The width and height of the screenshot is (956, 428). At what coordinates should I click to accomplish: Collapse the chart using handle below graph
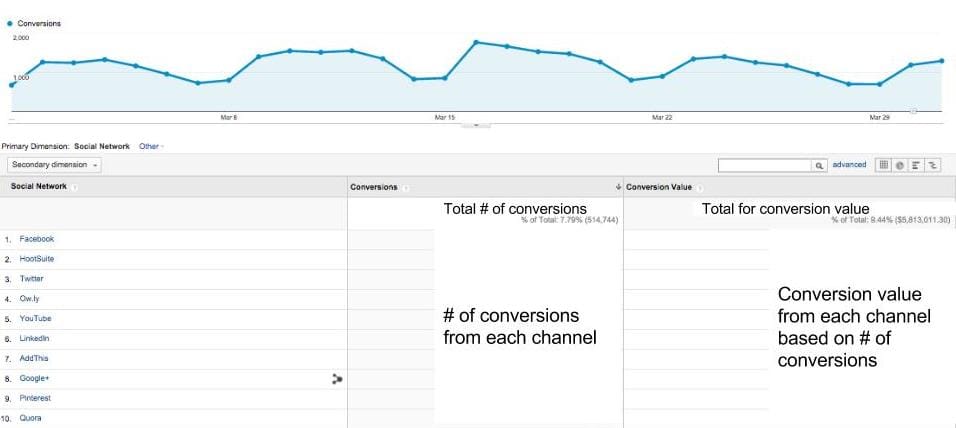476,125
